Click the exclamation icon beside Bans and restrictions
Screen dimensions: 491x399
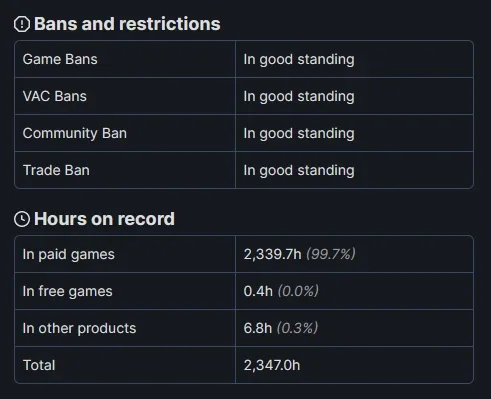[x=22, y=24]
